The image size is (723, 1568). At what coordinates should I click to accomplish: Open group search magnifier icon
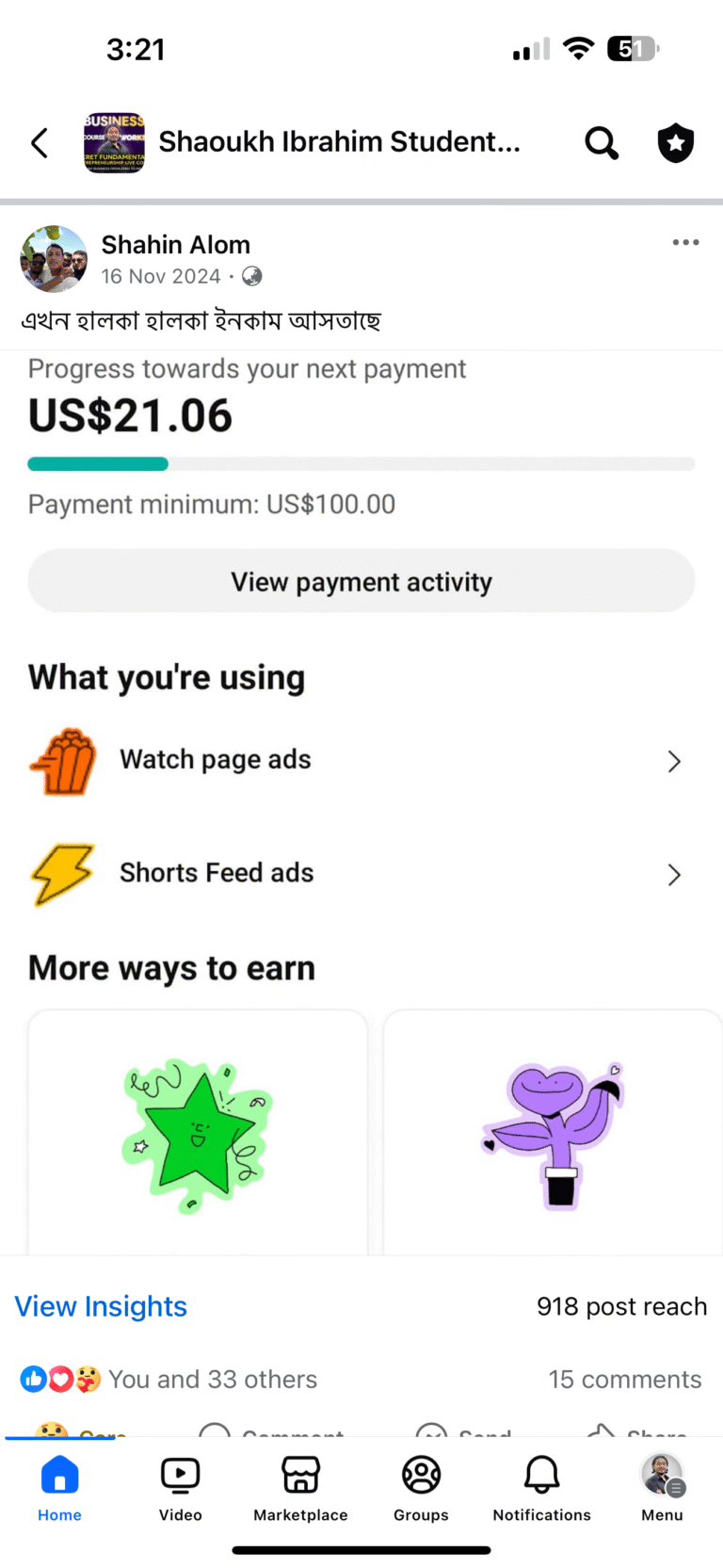[602, 143]
